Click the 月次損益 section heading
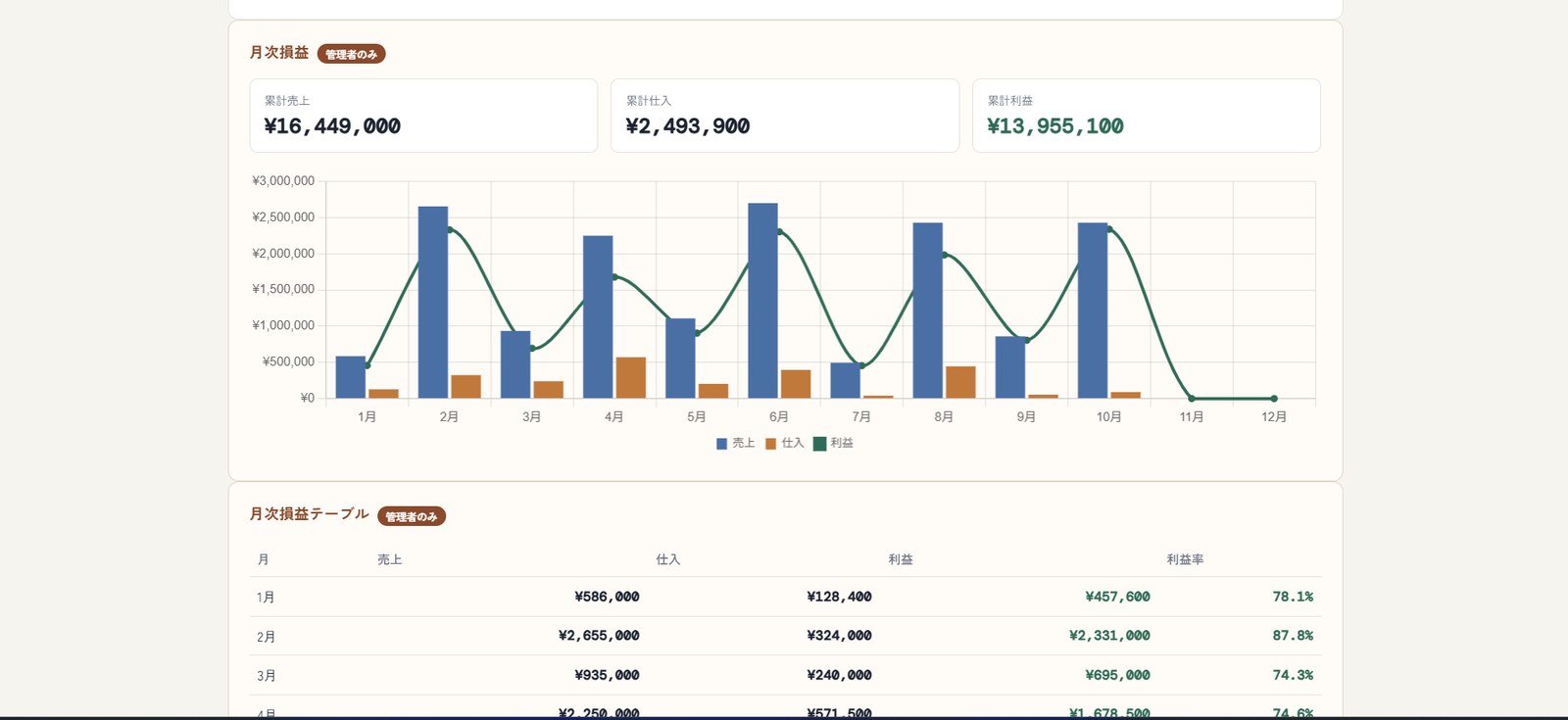 pyautogui.click(x=279, y=52)
